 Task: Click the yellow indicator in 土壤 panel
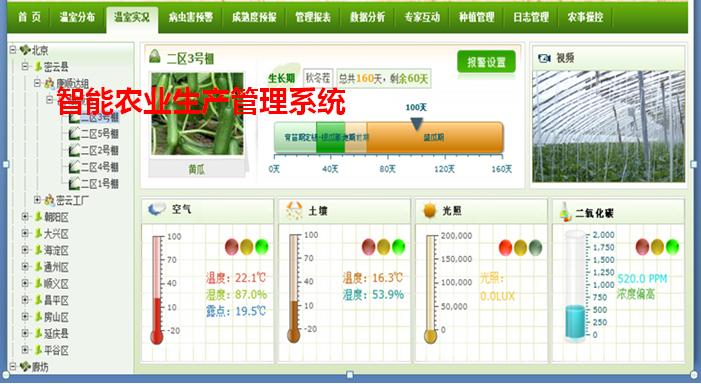coord(384,247)
